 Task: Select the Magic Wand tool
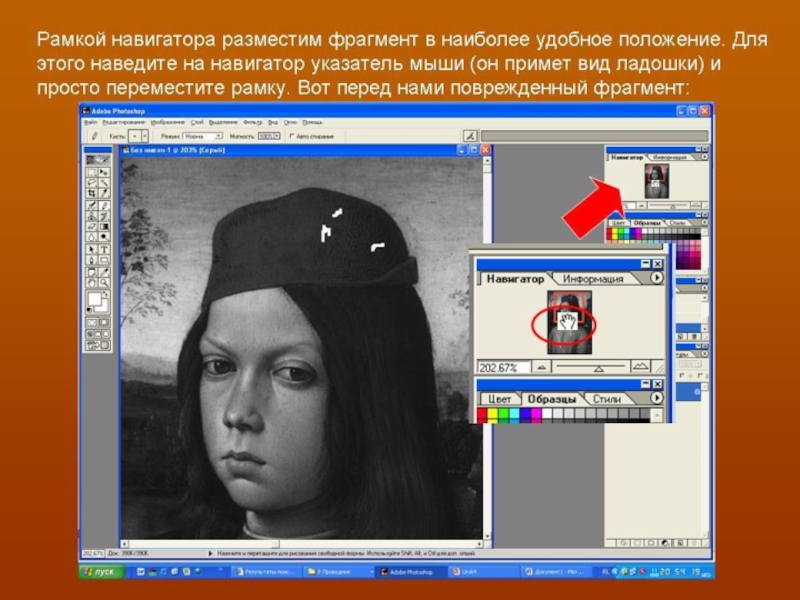(x=104, y=183)
